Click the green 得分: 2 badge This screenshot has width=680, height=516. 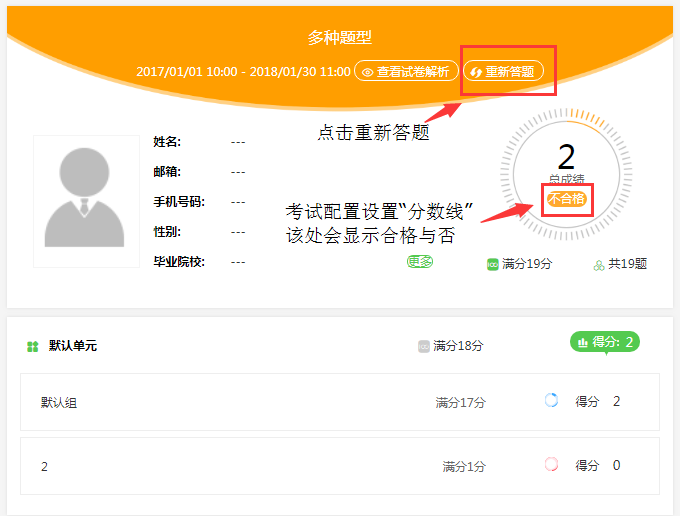(x=605, y=342)
